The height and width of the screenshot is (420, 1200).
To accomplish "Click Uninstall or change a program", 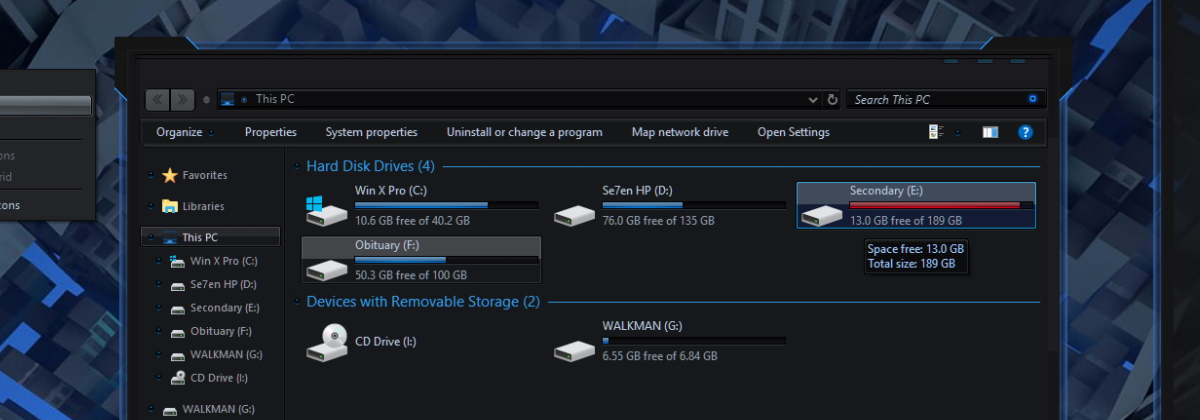I will click(x=524, y=132).
